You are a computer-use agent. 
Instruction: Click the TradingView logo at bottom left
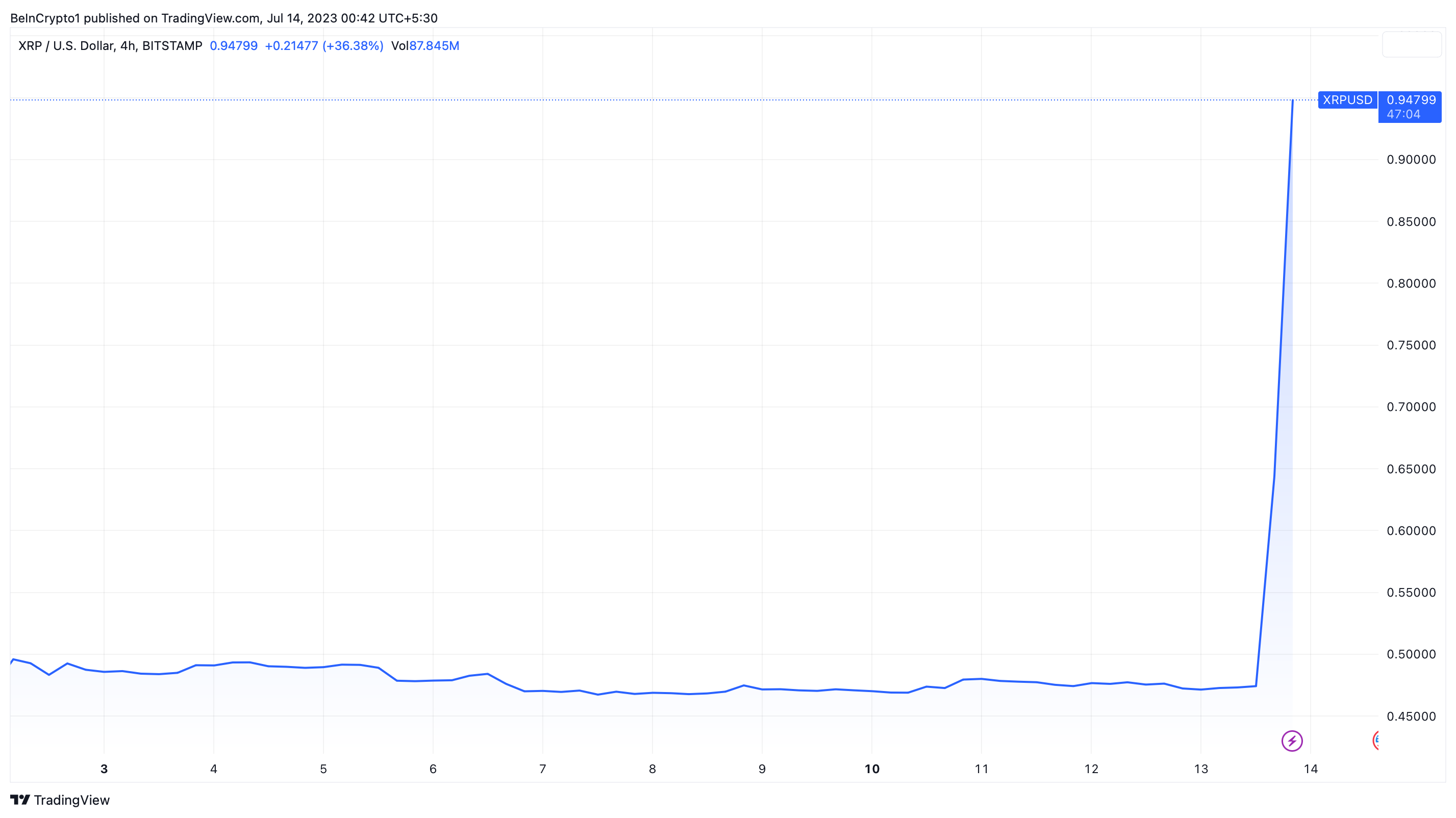[60, 800]
